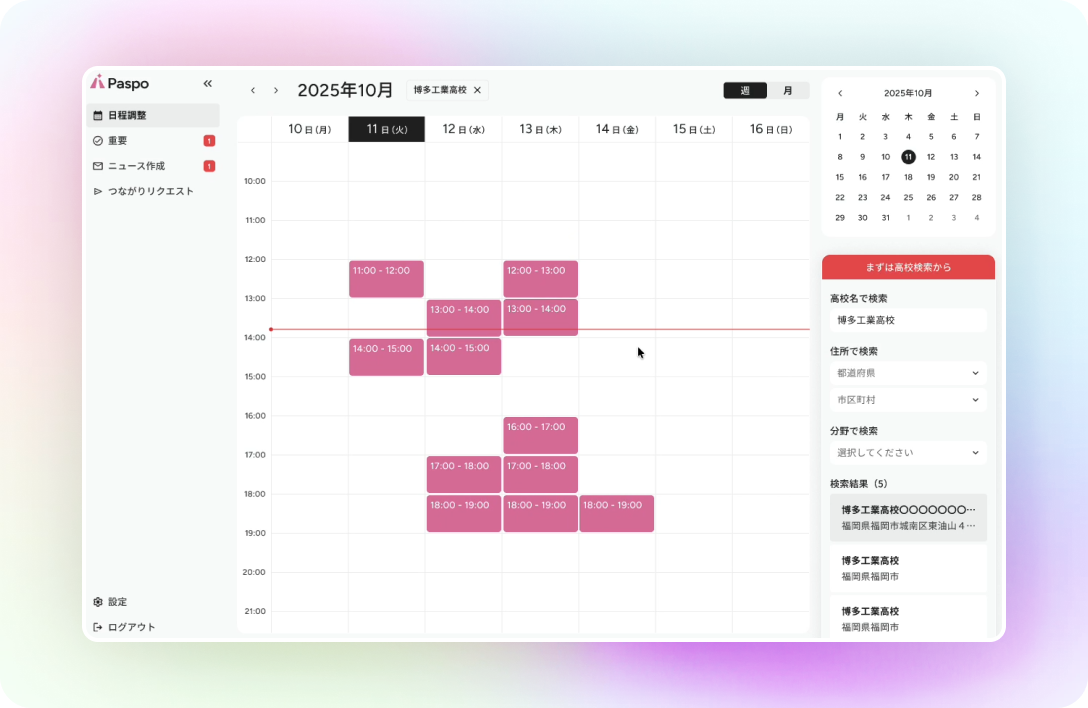The width and height of the screenshot is (1088, 708).
Task: Open Thursday's 18:00 - 19:00 slot
Action: point(541,514)
